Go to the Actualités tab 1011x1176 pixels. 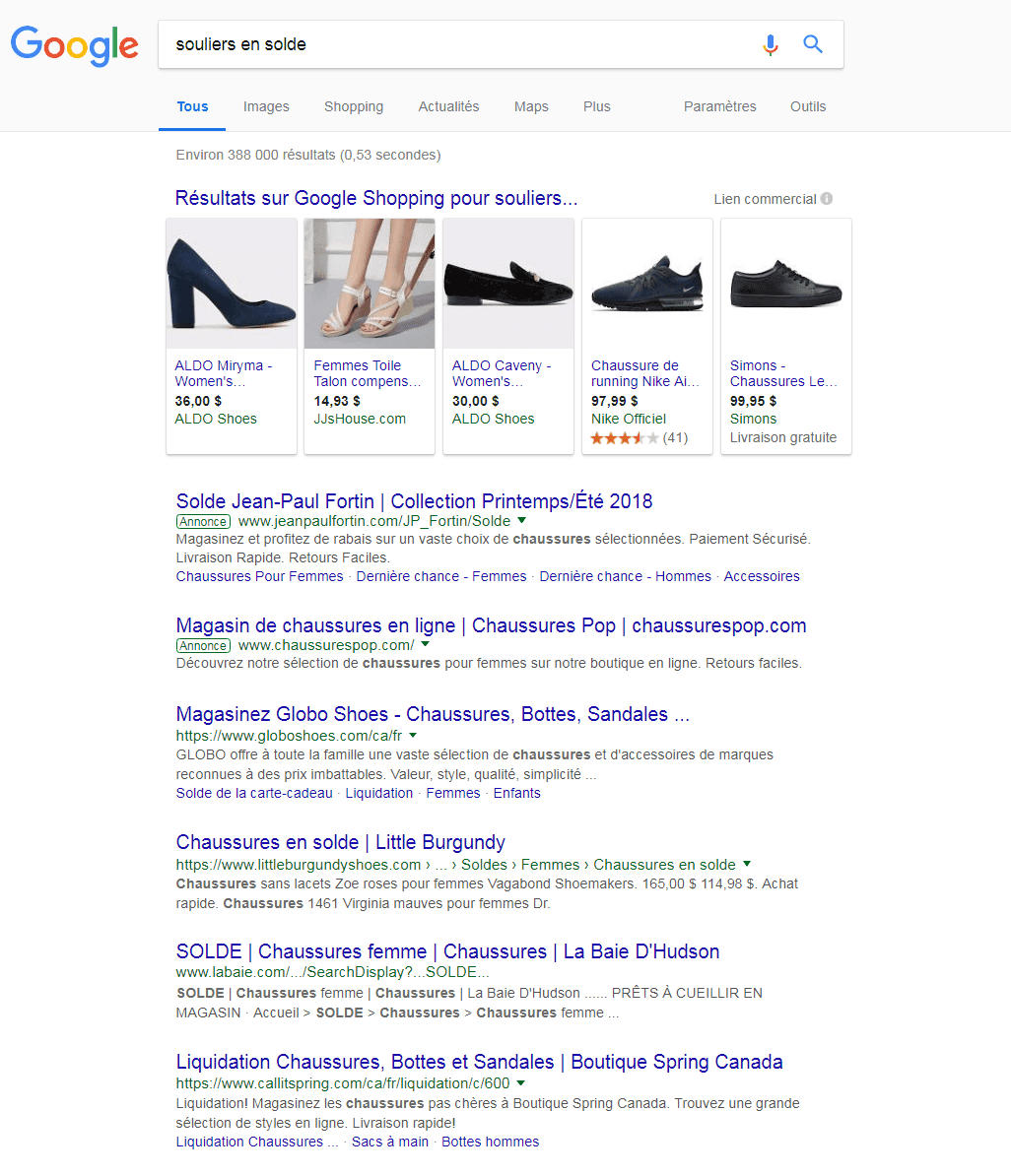pyautogui.click(x=448, y=106)
